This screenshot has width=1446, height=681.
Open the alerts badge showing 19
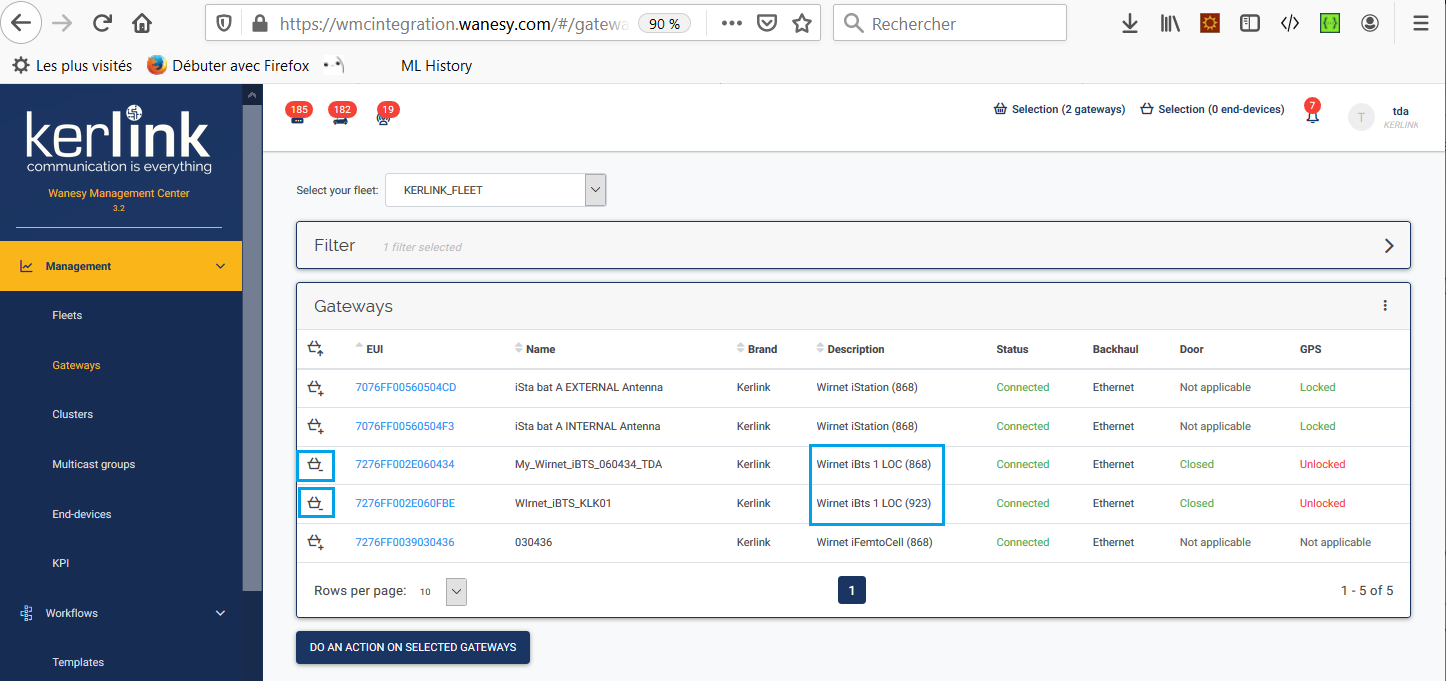click(387, 116)
